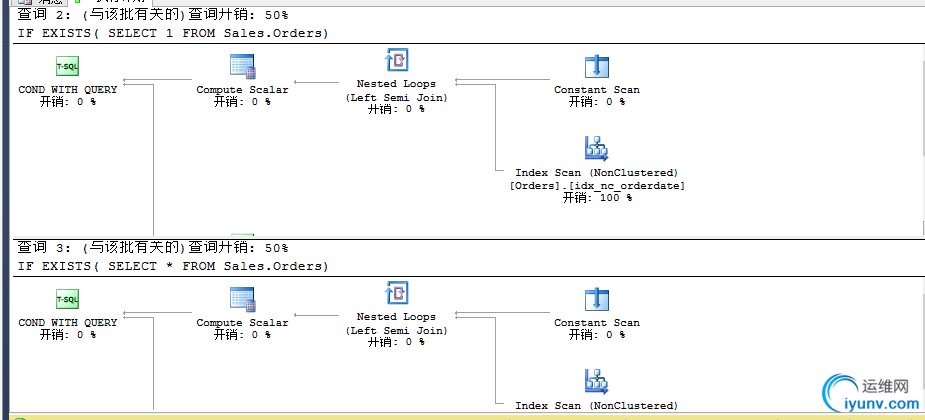Click 'Compute Scalar' label in query 3
The height and width of the screenshot is (420, 925).
coord(242,323)
